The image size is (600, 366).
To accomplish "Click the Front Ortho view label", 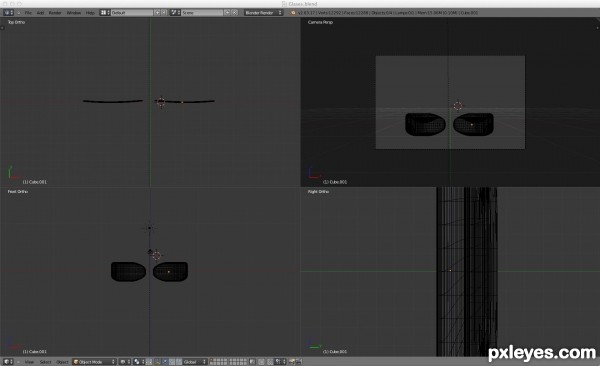I will (18, 191).
